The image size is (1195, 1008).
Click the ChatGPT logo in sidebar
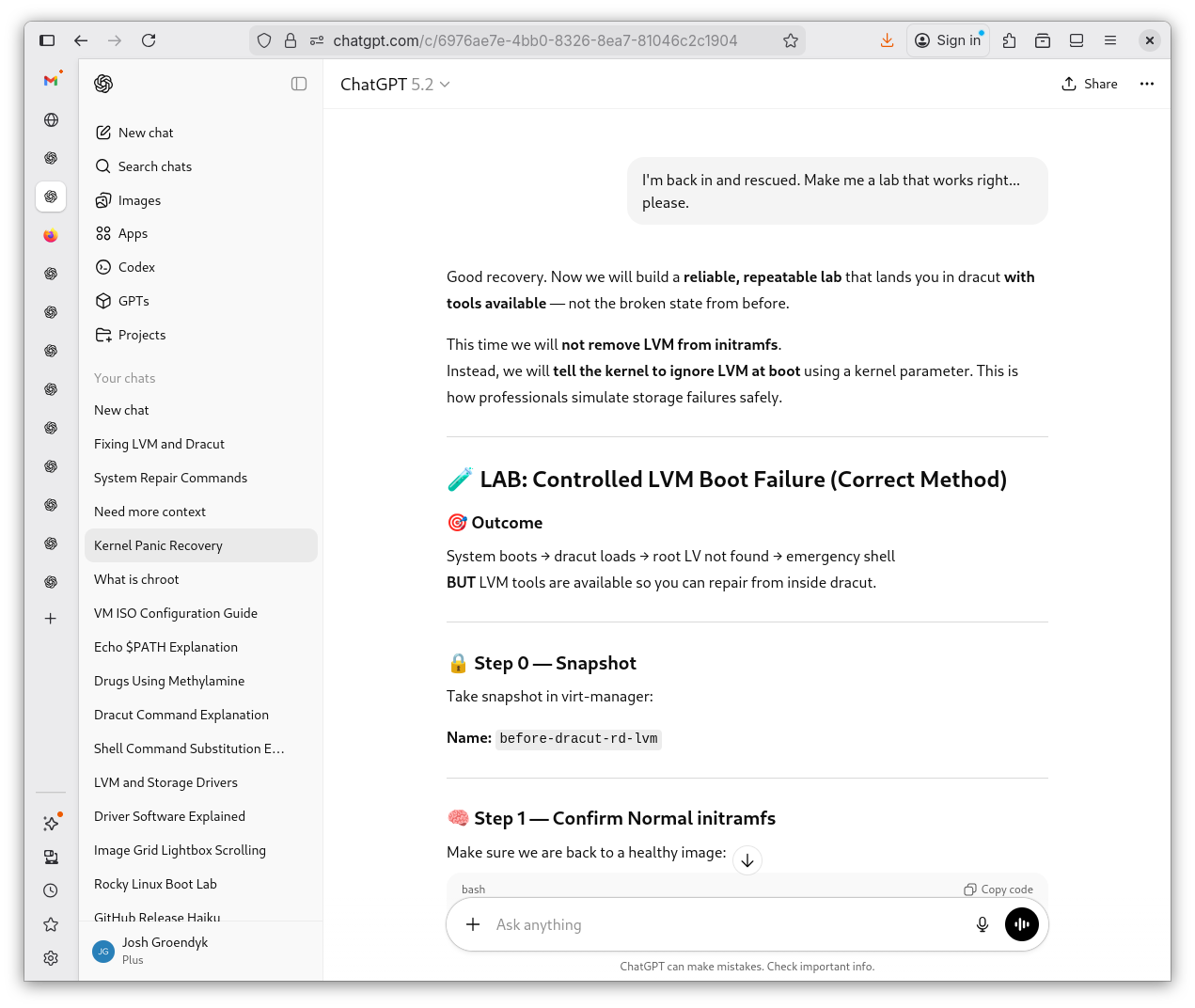click(103, 84)
